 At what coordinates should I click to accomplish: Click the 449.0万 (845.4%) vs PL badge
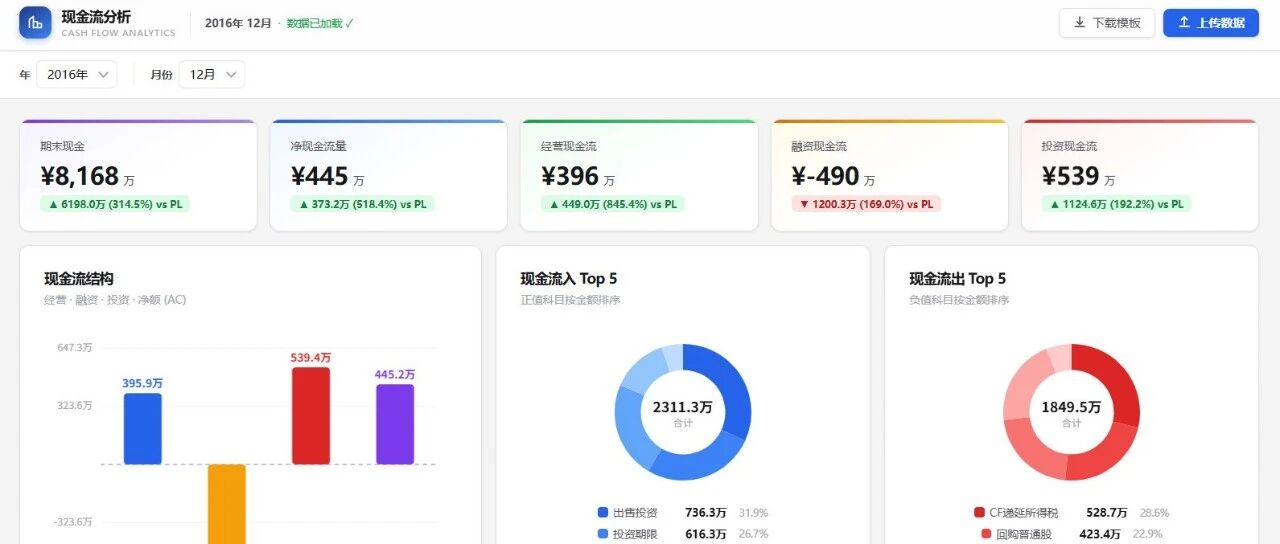click(613, 204)
